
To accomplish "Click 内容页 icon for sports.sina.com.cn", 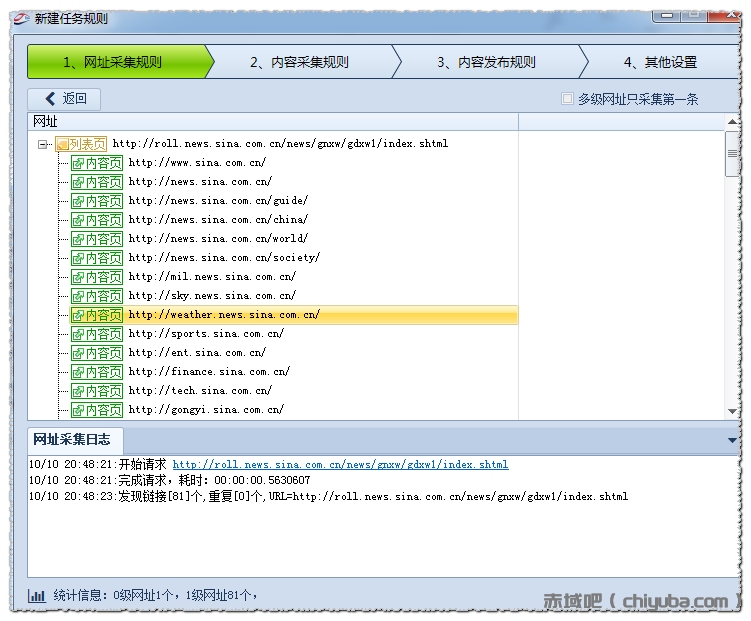I will [97, 334].
